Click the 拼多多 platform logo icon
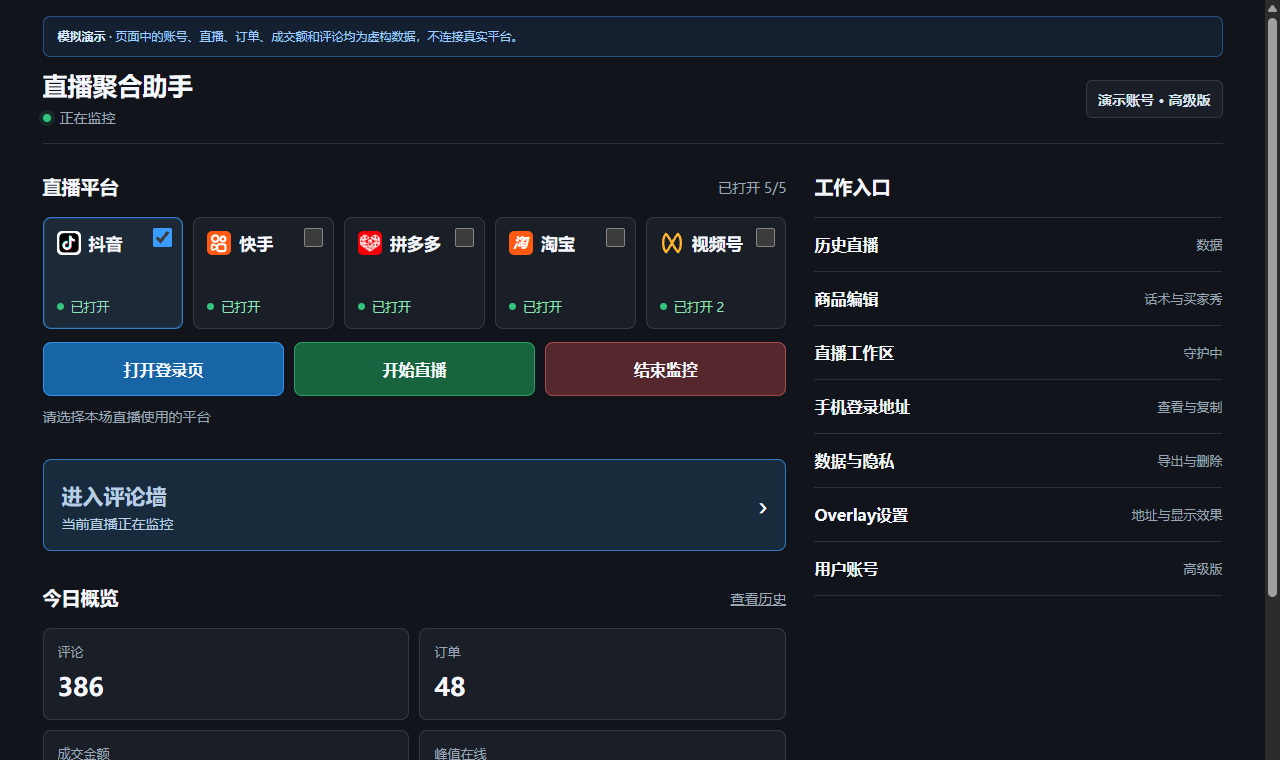 tap(370, 243)
